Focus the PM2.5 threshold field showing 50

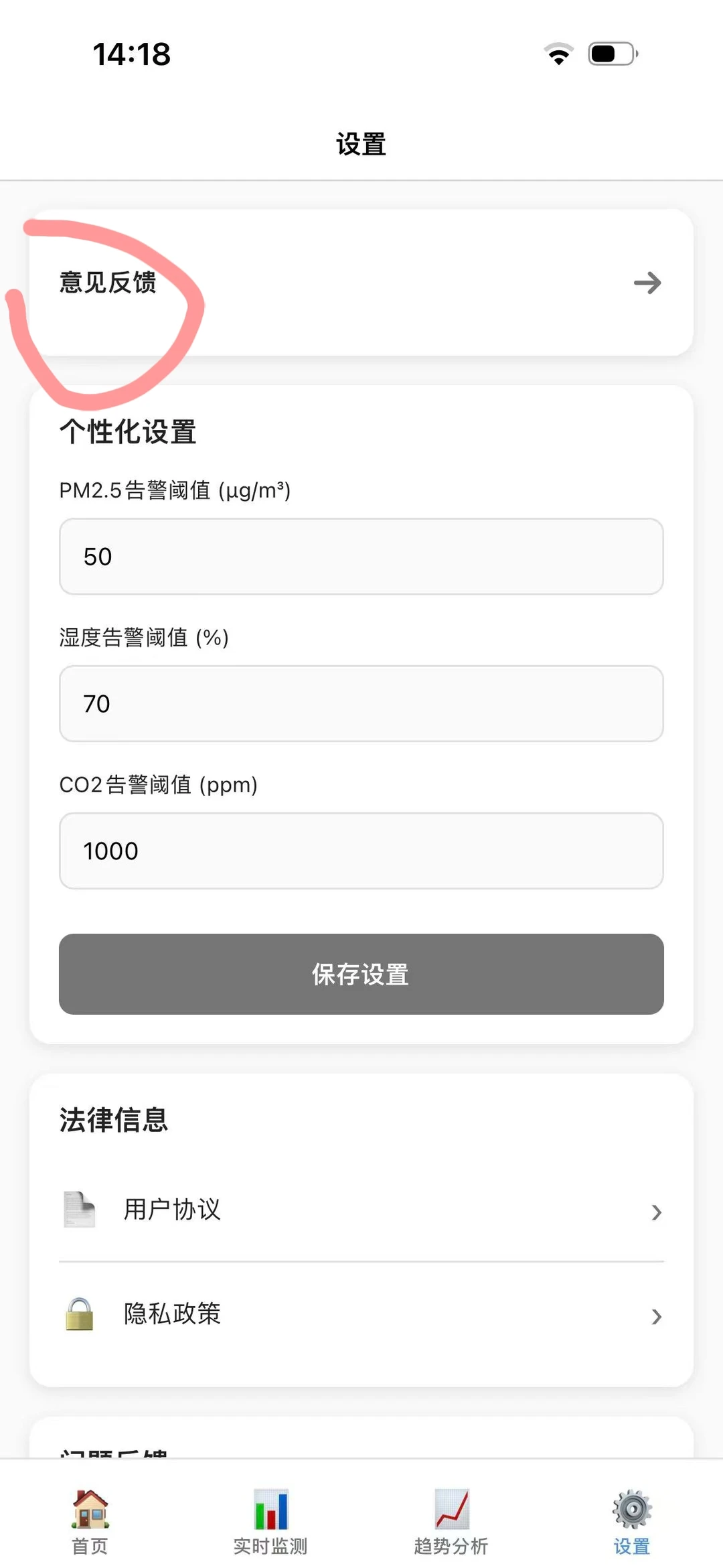(361, 556)
